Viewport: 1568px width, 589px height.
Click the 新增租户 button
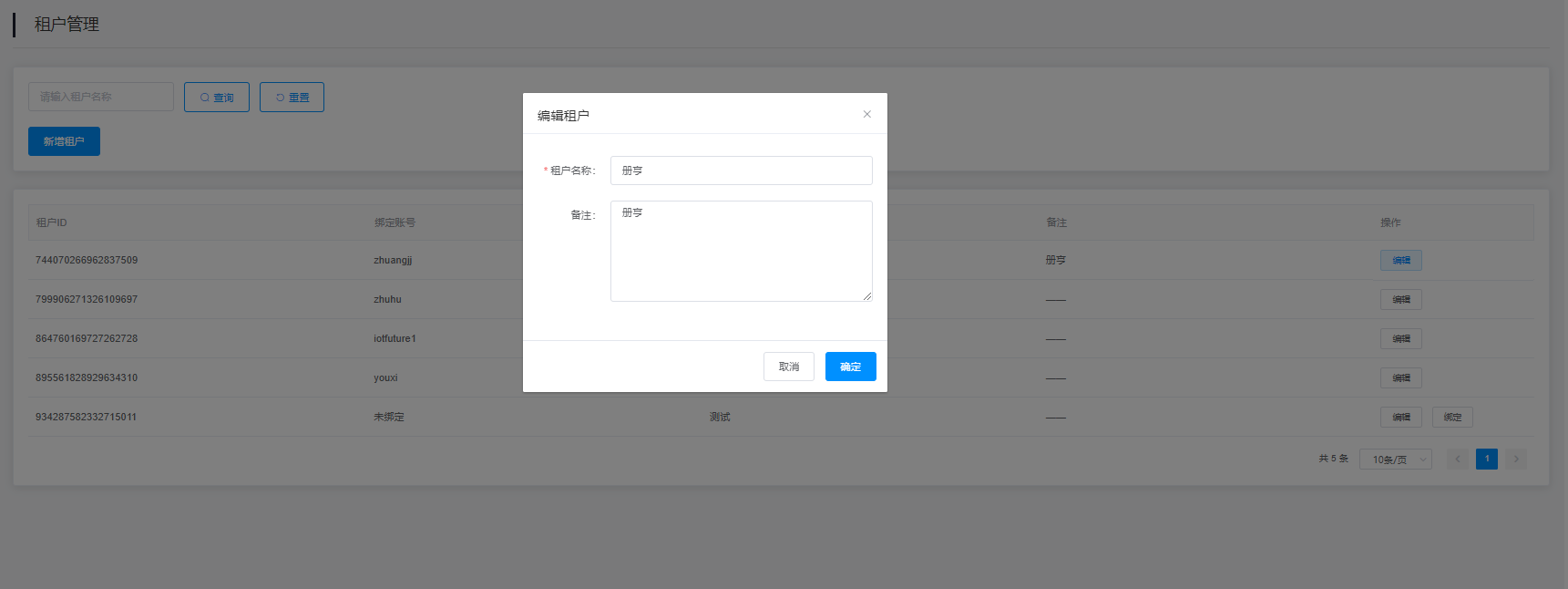pyautogui.click(x=64, y=141)
